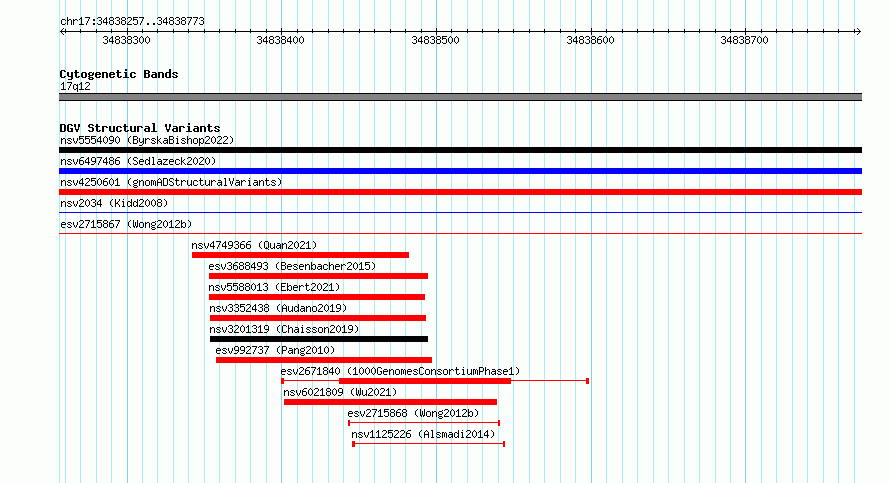
Task: Click the nsv6021809 (Wu2021) label
Action: point(340,392)
